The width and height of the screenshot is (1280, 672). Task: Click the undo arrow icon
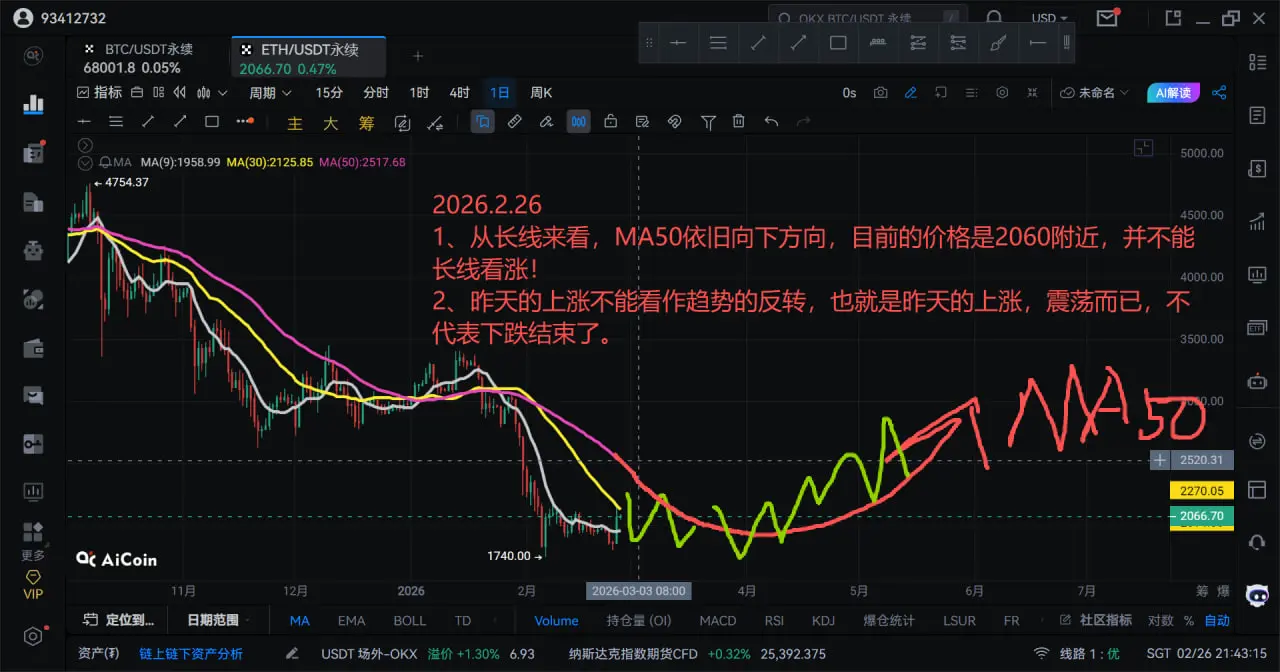pos(771,122)
